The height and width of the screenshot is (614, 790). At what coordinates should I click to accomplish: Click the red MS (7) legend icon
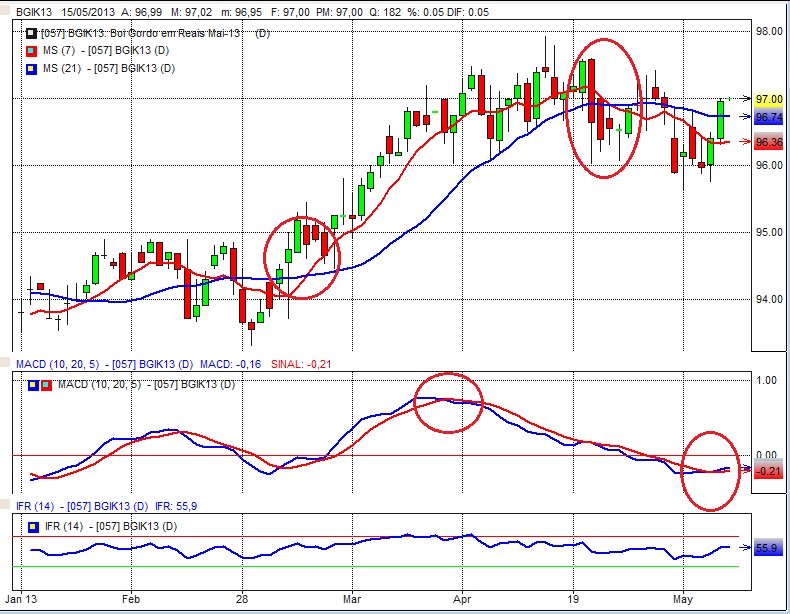(x=31, y=50)
